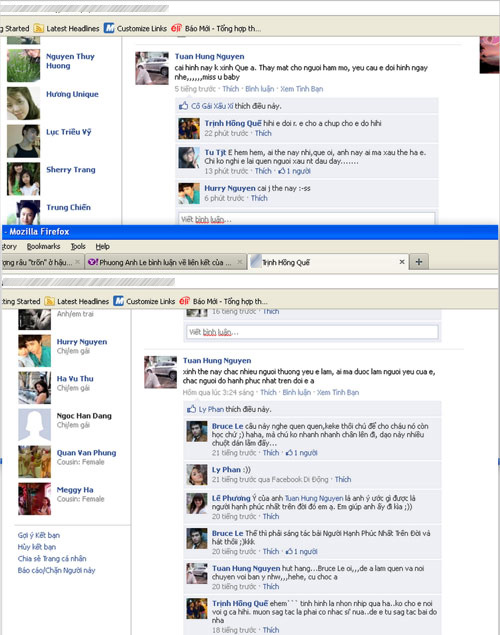Click Xem Tình Bạn on upper post
Viewport: 500px width, 635px height.
tap(302, 89)
